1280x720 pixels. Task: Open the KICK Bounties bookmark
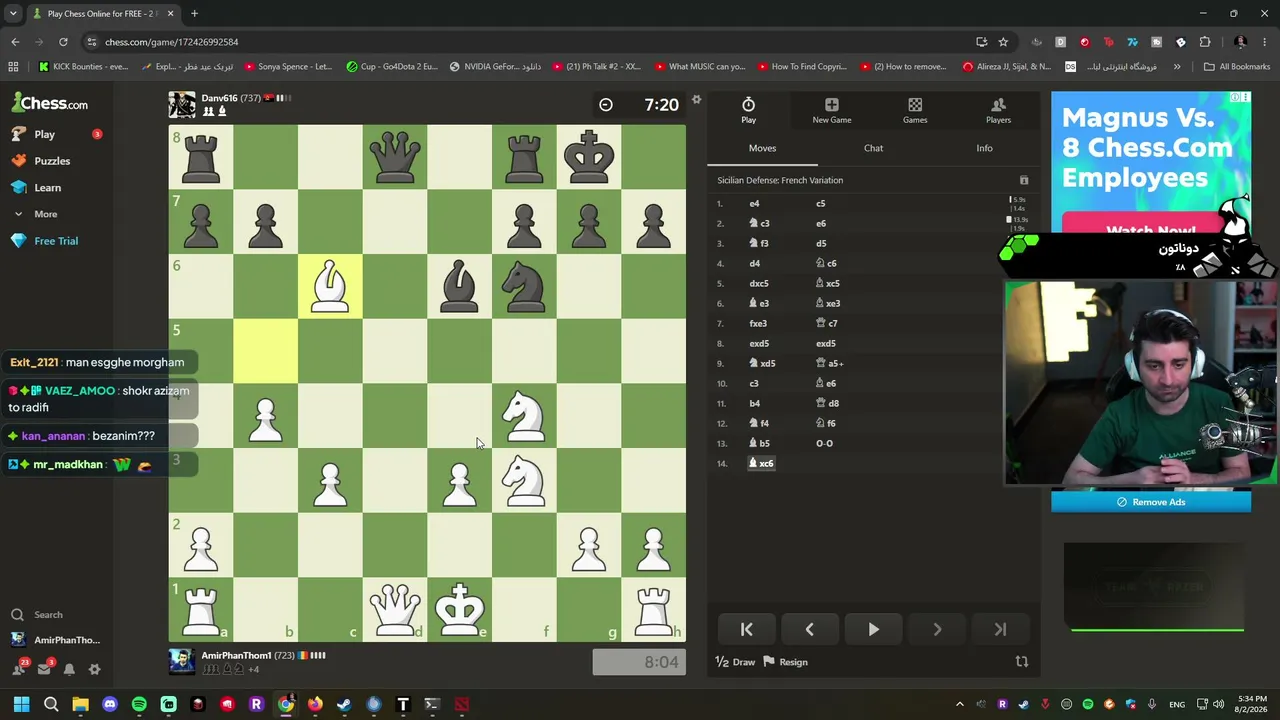click(x=83, y=67)
